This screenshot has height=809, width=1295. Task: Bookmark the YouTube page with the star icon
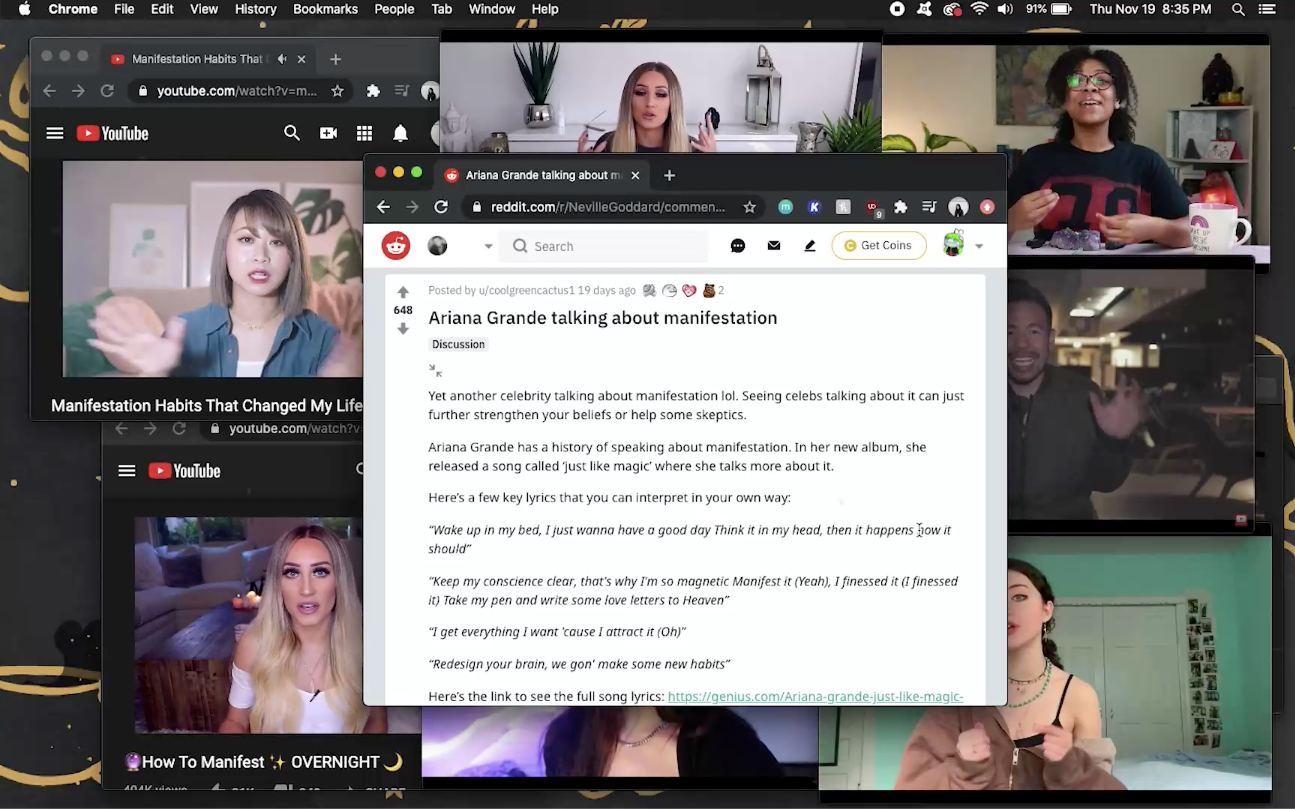[x=338, y=91]
